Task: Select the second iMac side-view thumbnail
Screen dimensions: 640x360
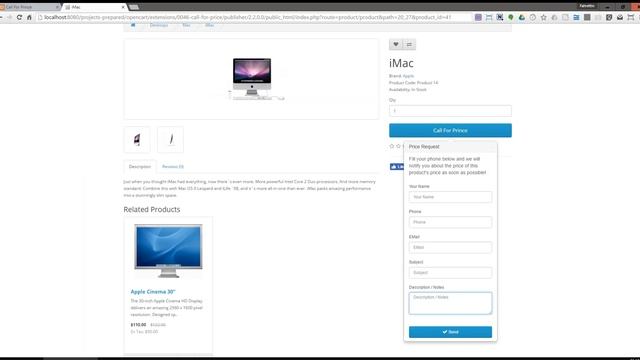Action: tap(170, 140)
